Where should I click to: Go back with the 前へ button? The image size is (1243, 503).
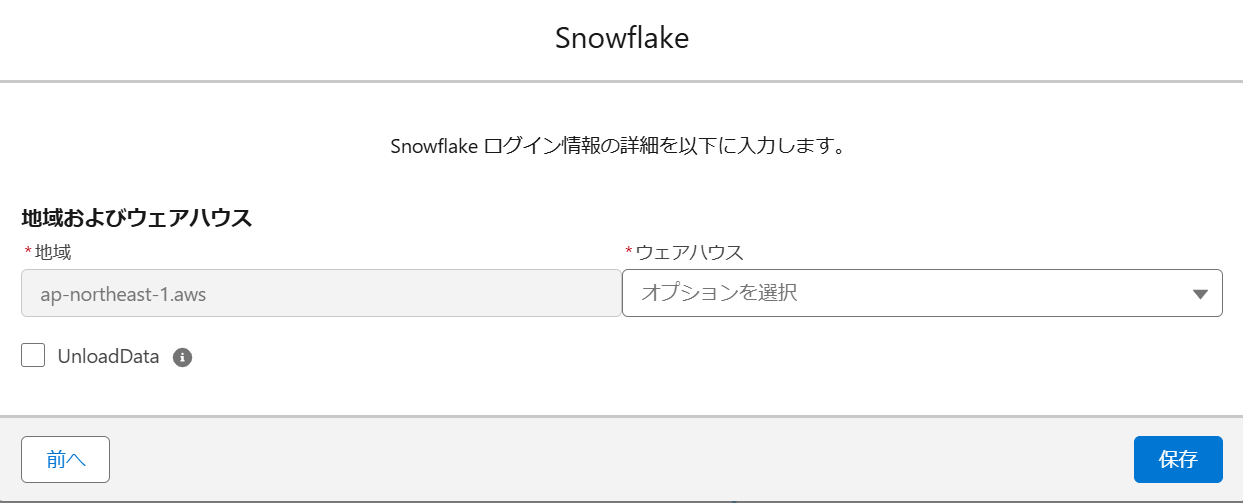coord(65,459)
